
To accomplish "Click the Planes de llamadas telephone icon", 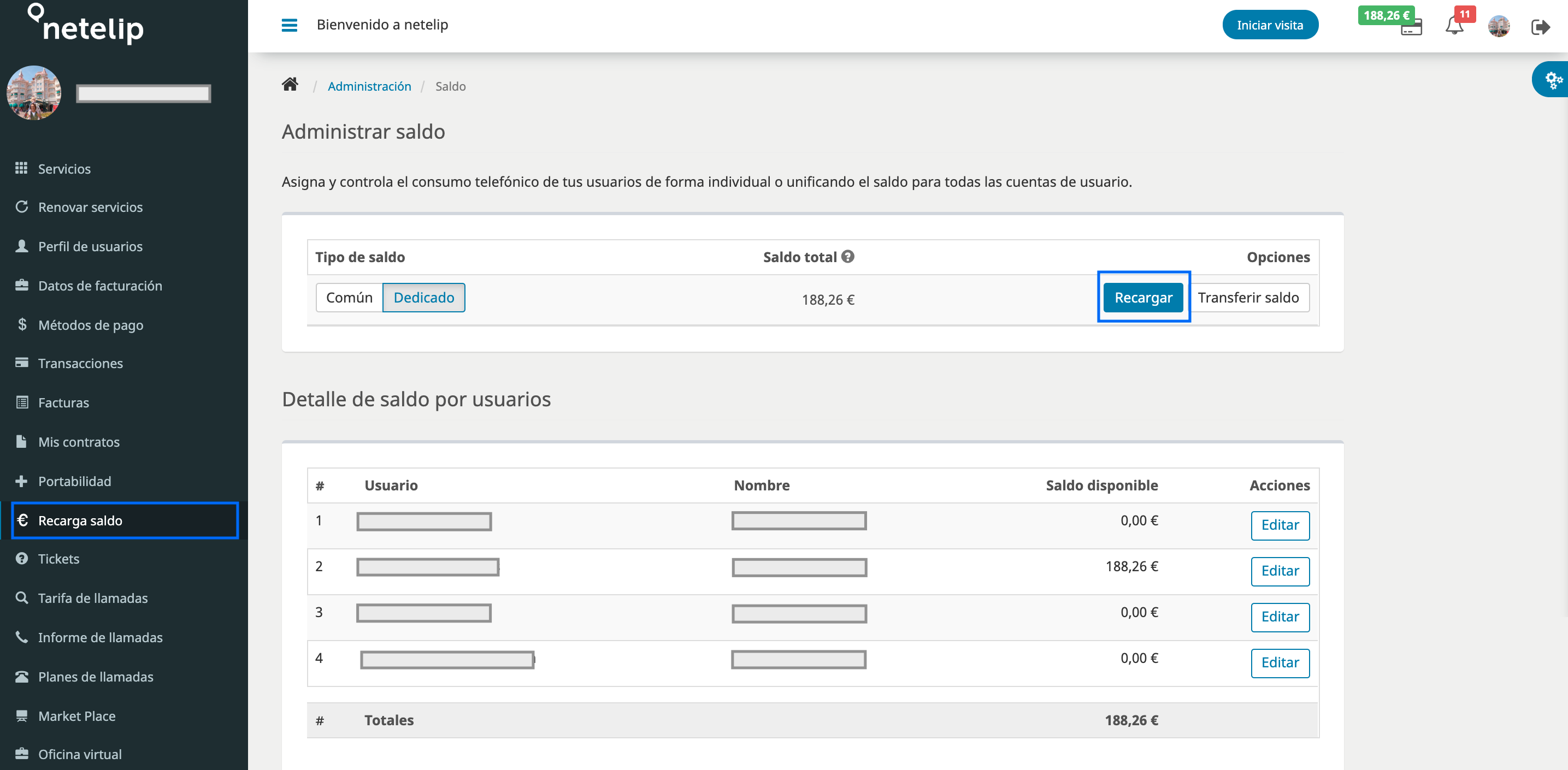I will coord(21,676).
